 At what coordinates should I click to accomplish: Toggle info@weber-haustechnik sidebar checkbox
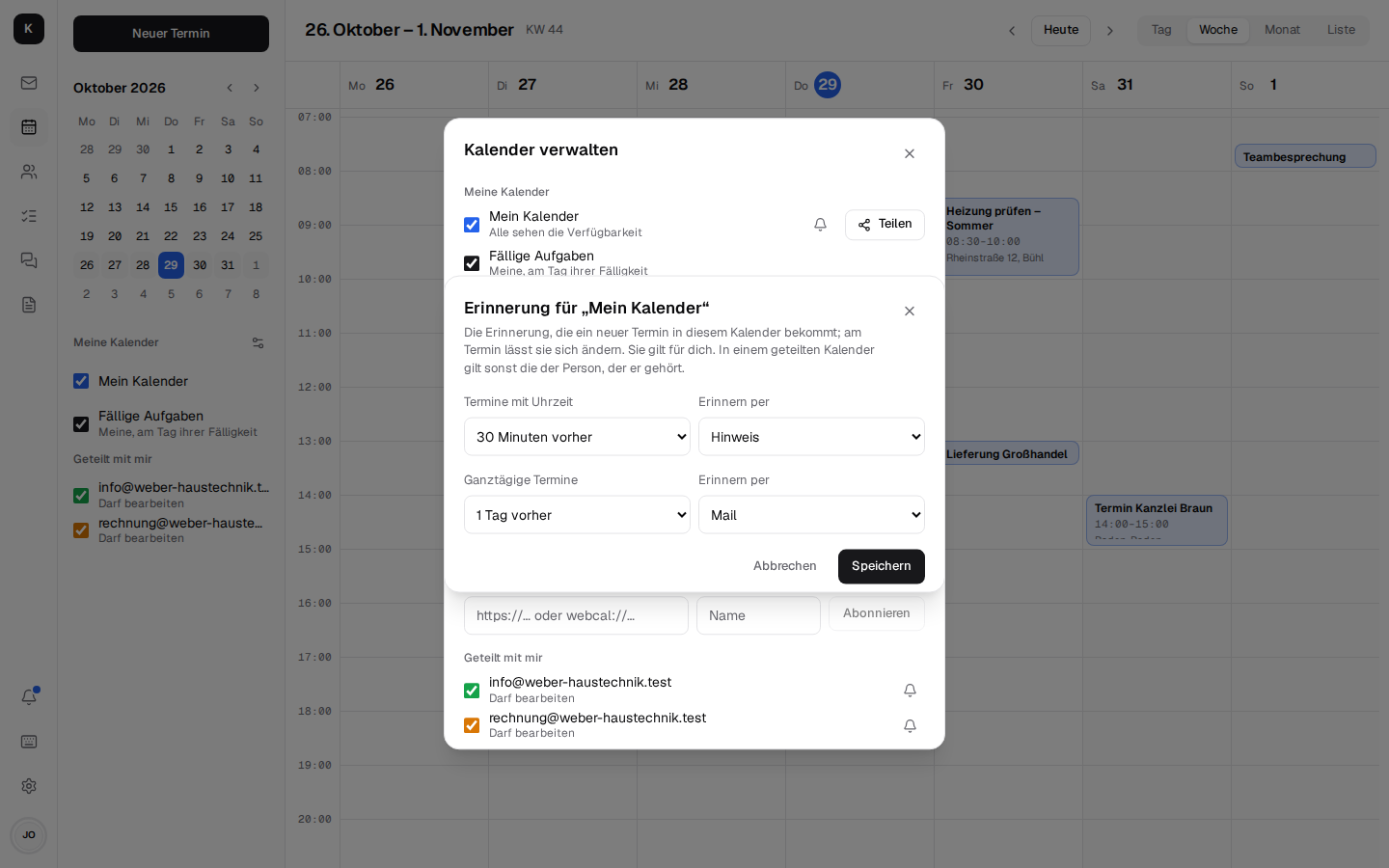[81, 496]
